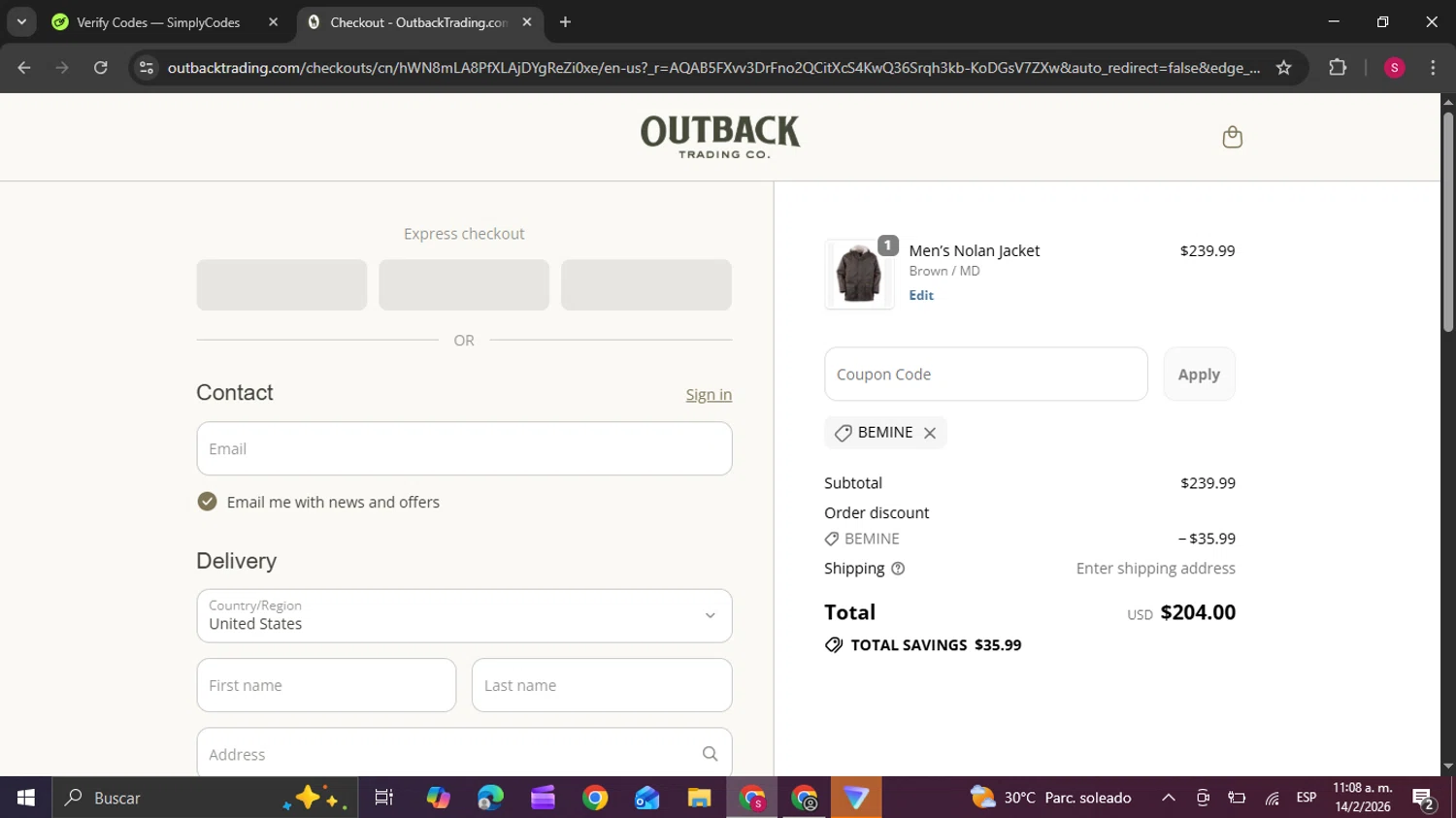Focus the Last name field
Image resolution: width=1456 pixels, height=818 pixels.
(x=602, y=685)
